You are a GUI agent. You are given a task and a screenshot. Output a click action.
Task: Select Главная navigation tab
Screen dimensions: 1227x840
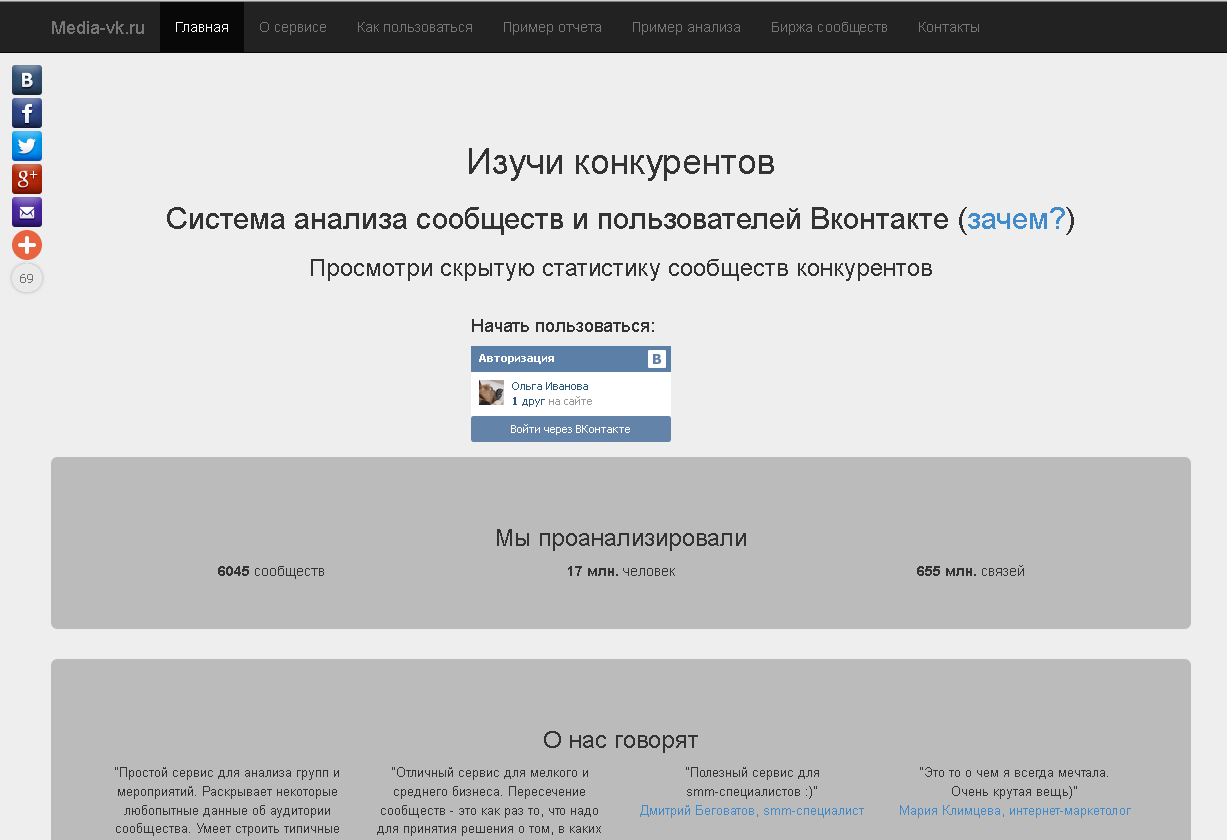202,27
